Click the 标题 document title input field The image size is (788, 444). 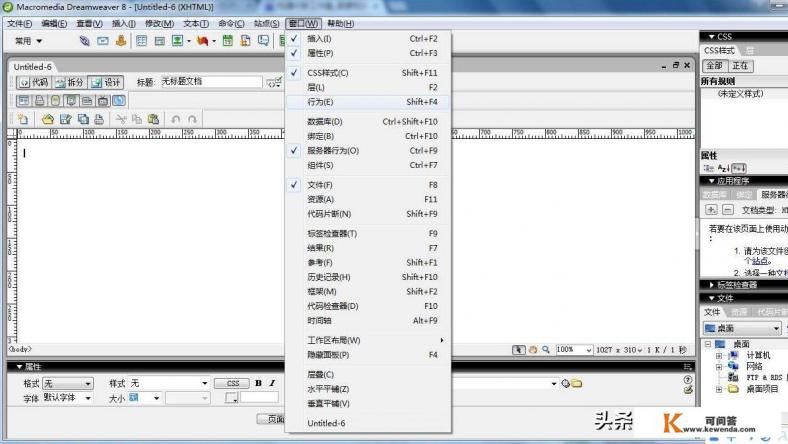coord(210,82)
